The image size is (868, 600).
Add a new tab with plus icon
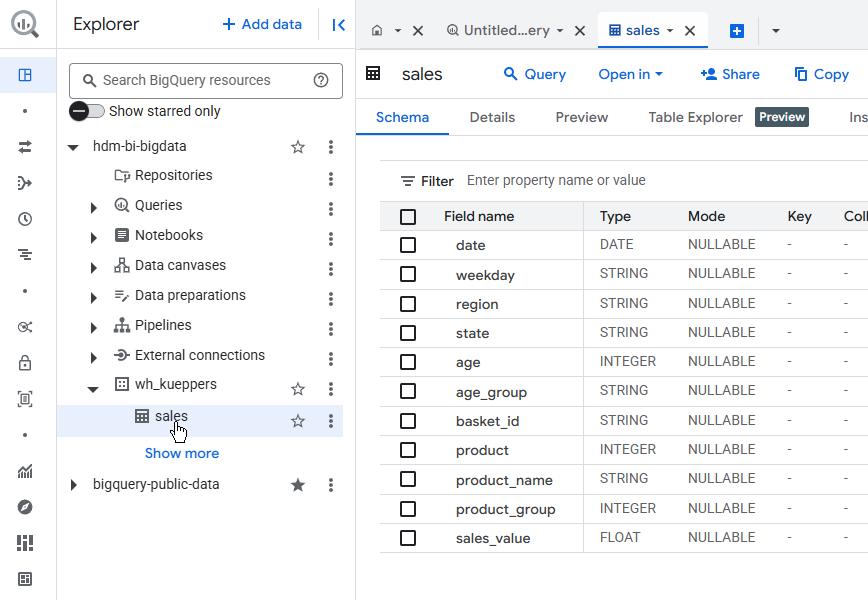(737, 31)
